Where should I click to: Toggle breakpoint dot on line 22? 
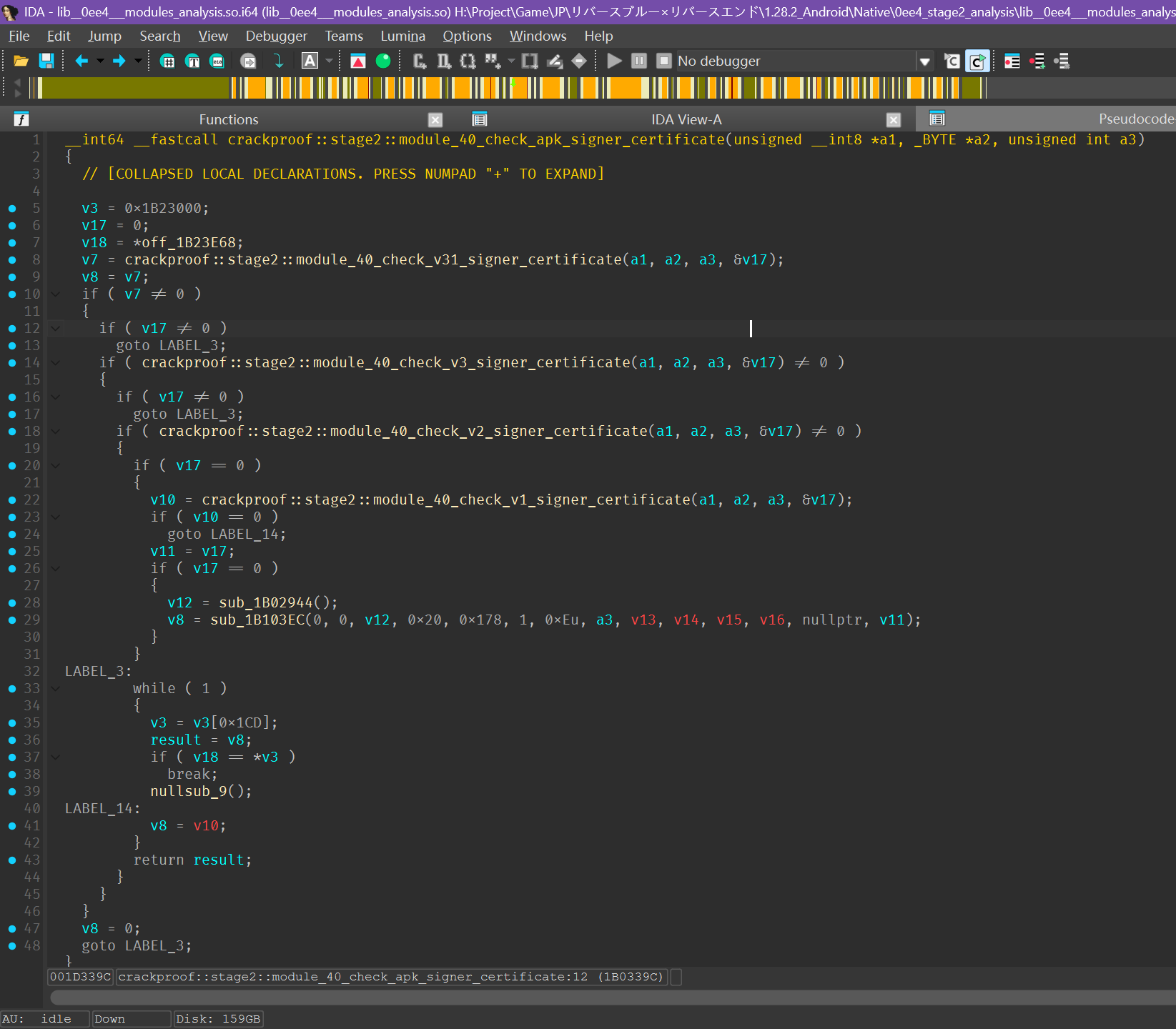click(12, 500)
